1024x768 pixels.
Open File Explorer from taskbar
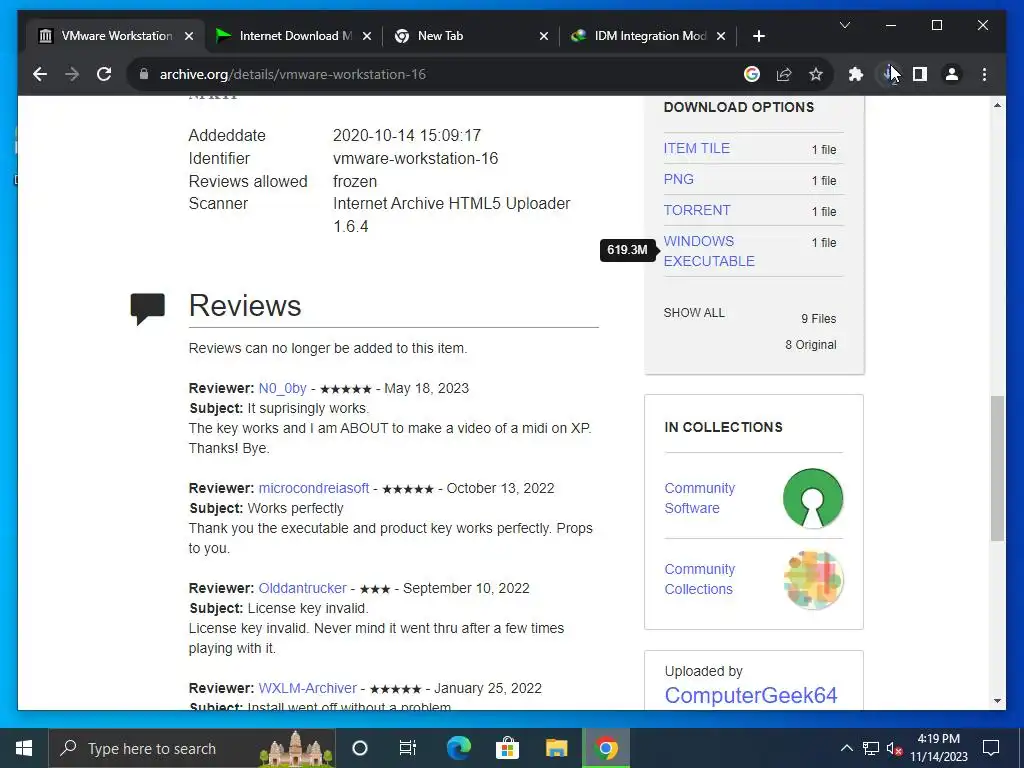tap(556, 748)
